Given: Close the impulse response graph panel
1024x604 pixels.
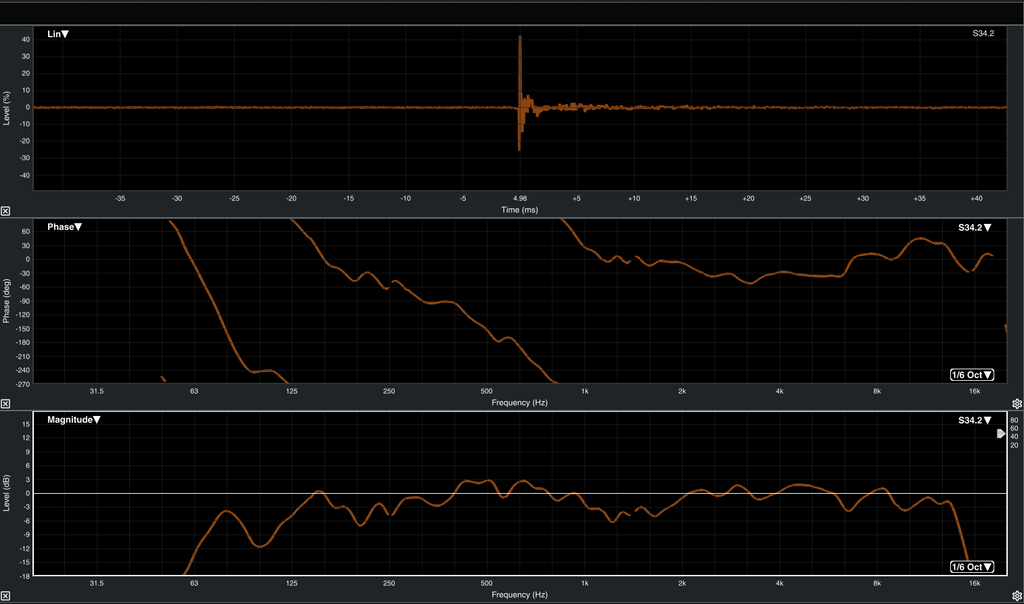Looking at the screenshot, I should tap(5, 211).
